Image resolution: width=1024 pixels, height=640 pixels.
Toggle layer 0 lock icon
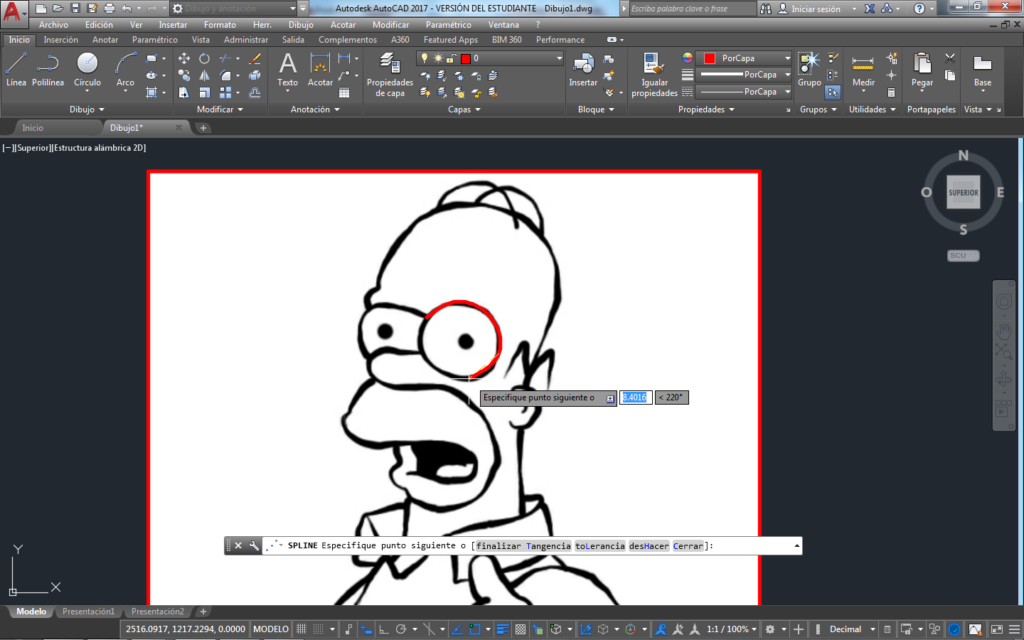click(451, 59)
